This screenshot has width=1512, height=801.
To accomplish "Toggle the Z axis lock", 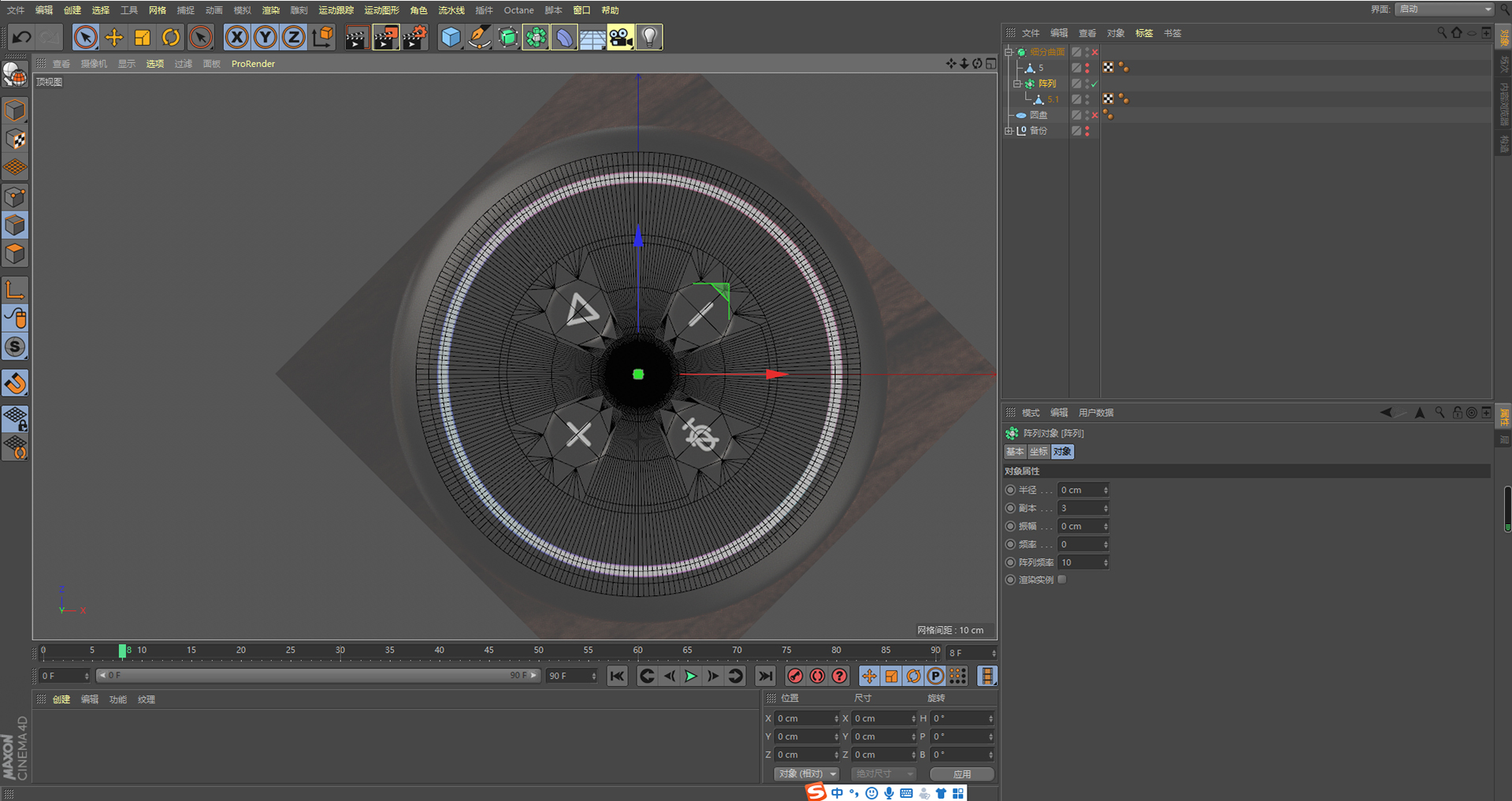I will click(294, 37).
